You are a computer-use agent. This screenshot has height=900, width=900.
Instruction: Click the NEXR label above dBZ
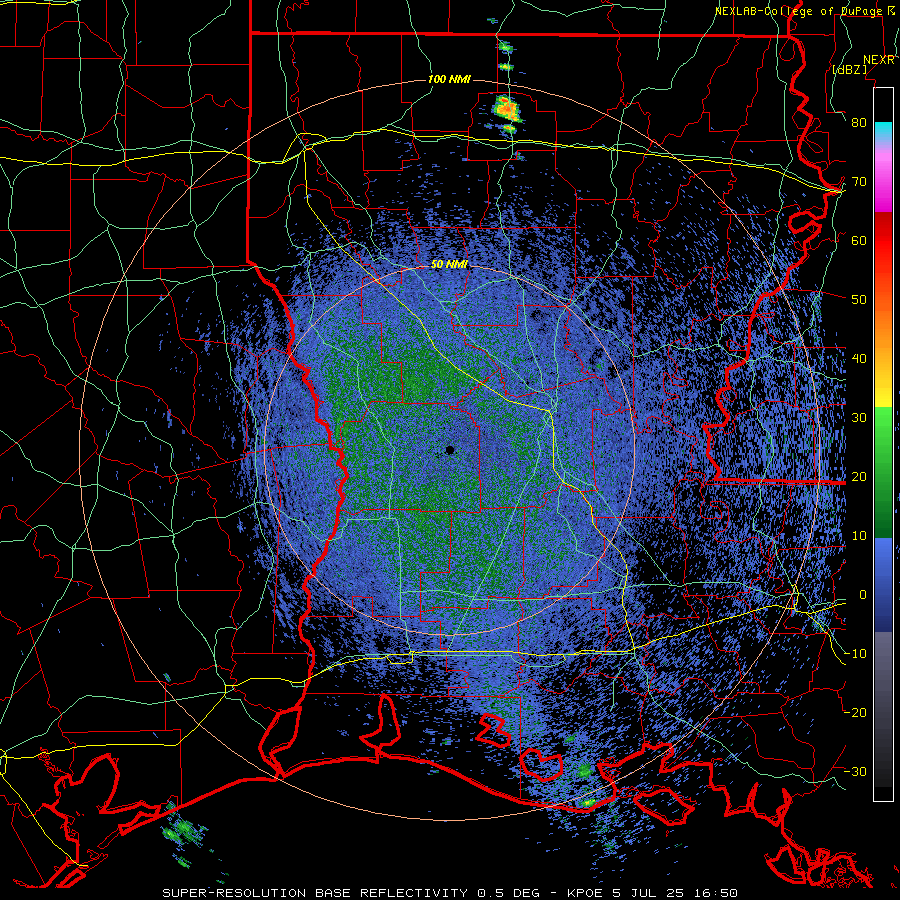pos(879,60)
